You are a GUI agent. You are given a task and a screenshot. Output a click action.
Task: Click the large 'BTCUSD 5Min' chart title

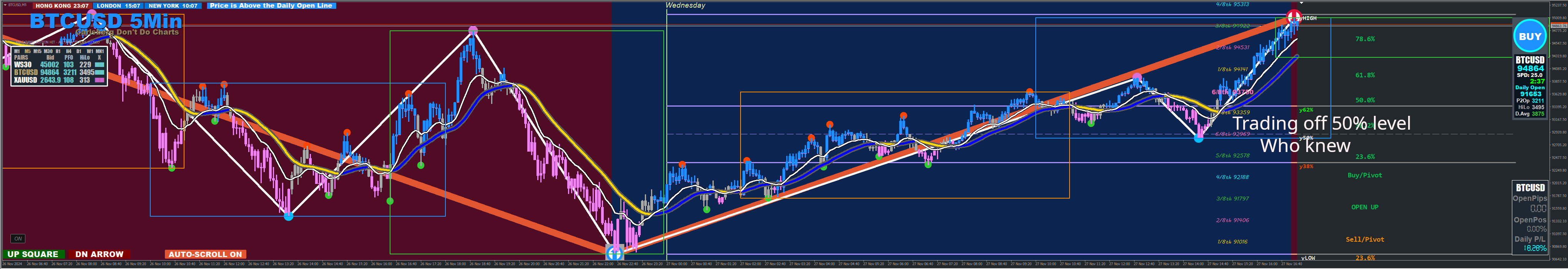106,21
